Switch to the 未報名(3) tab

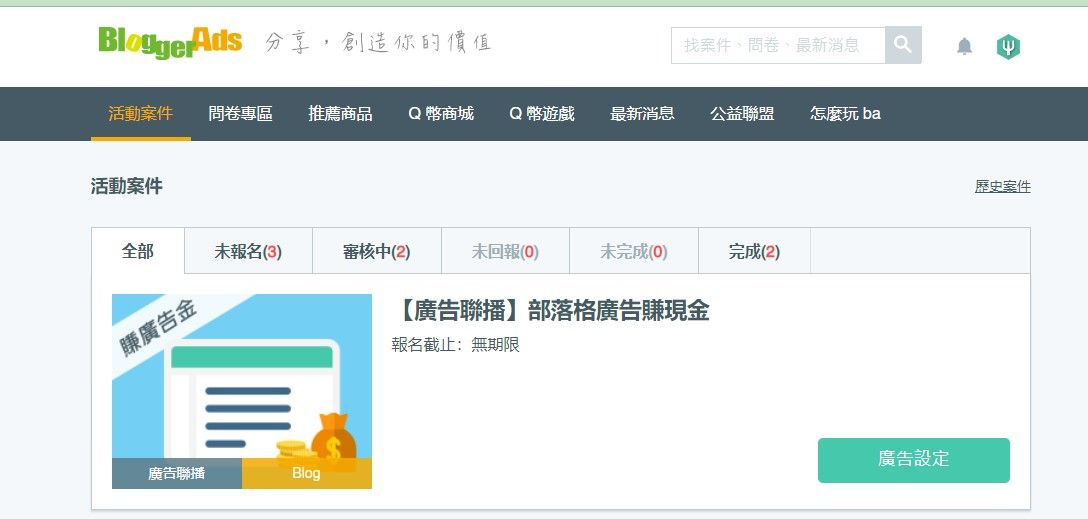[248, 251]
